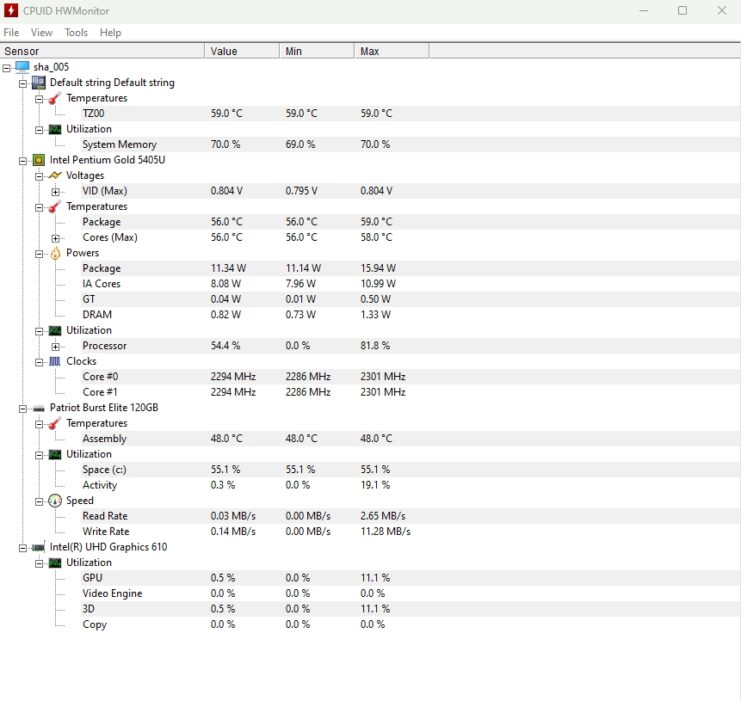
Task: Open the View menu
Action: tap(42, 33)
